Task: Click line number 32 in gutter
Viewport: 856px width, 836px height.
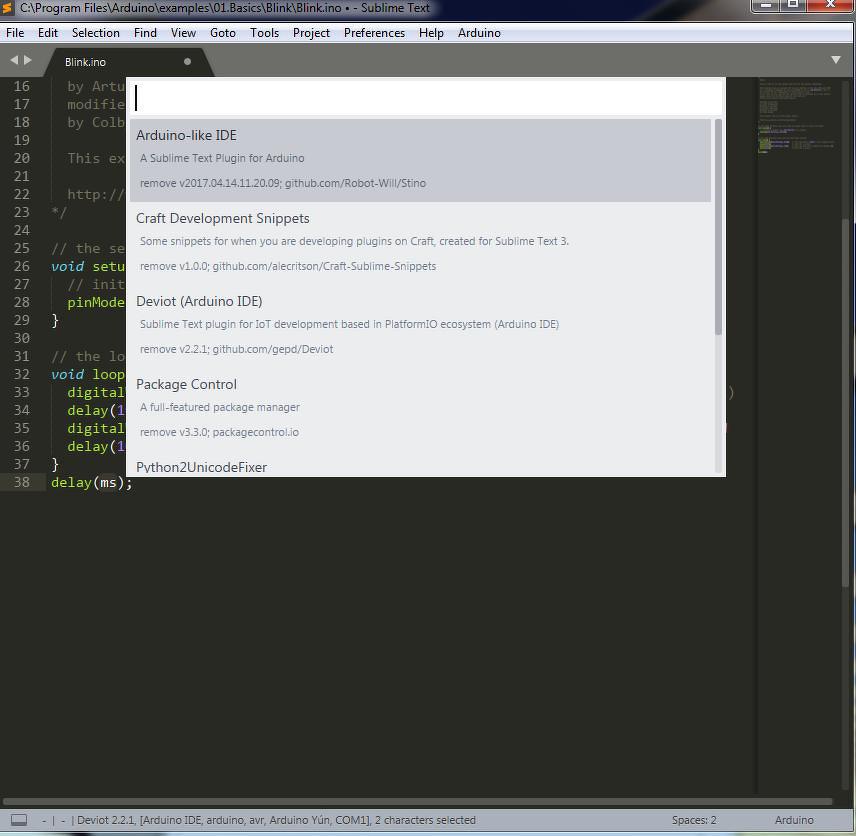Action: pyautogui.click(x=22, y=374)
